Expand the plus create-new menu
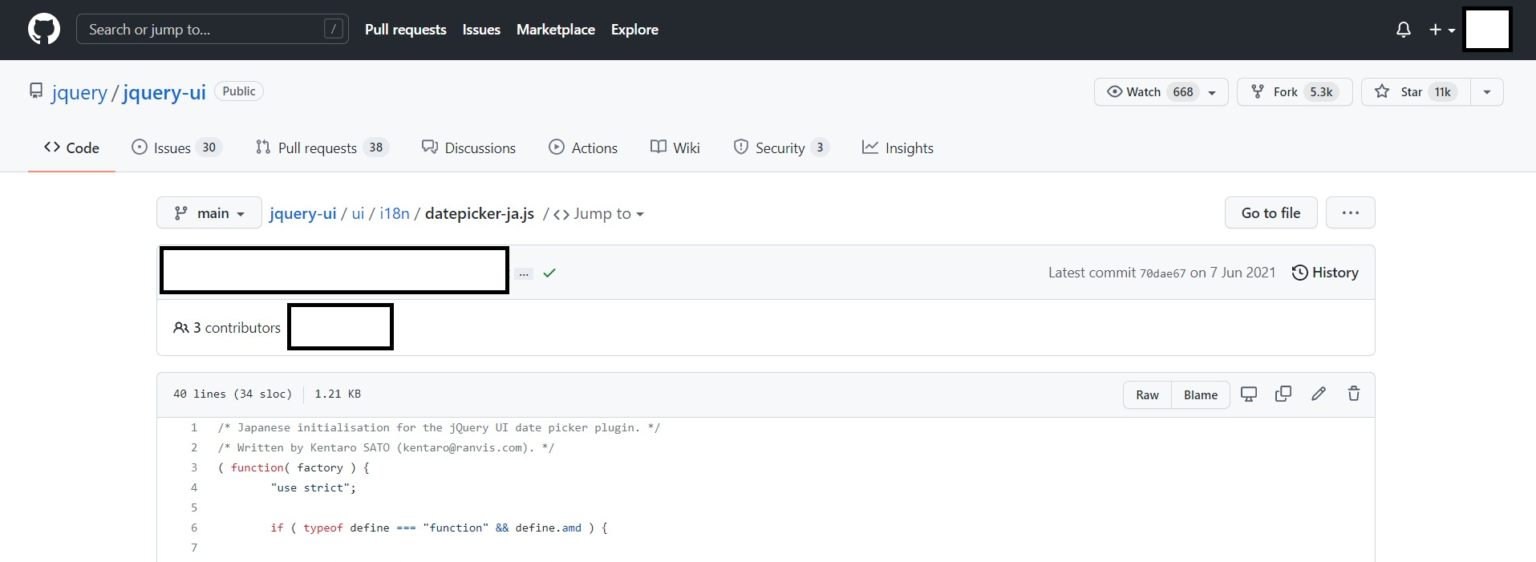1536x562 pixels. [x=1441, y=30]
